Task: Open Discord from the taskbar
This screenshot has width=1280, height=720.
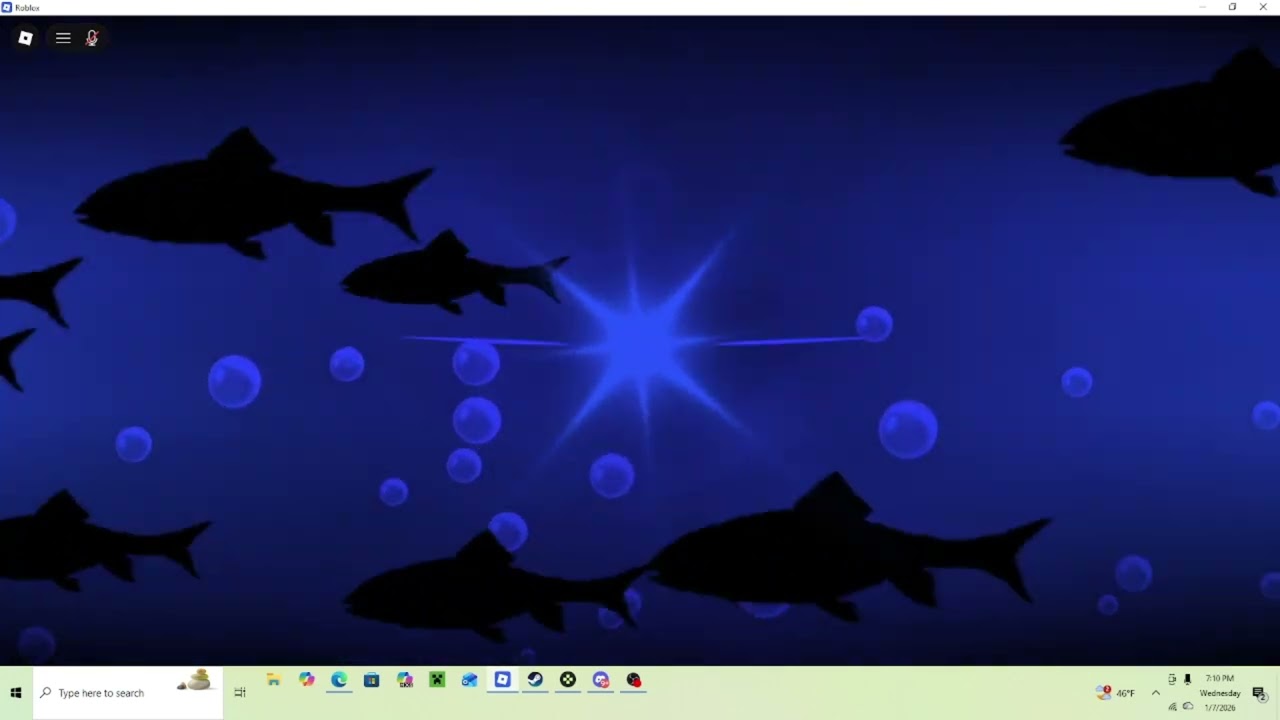Action: click(601, 680)
